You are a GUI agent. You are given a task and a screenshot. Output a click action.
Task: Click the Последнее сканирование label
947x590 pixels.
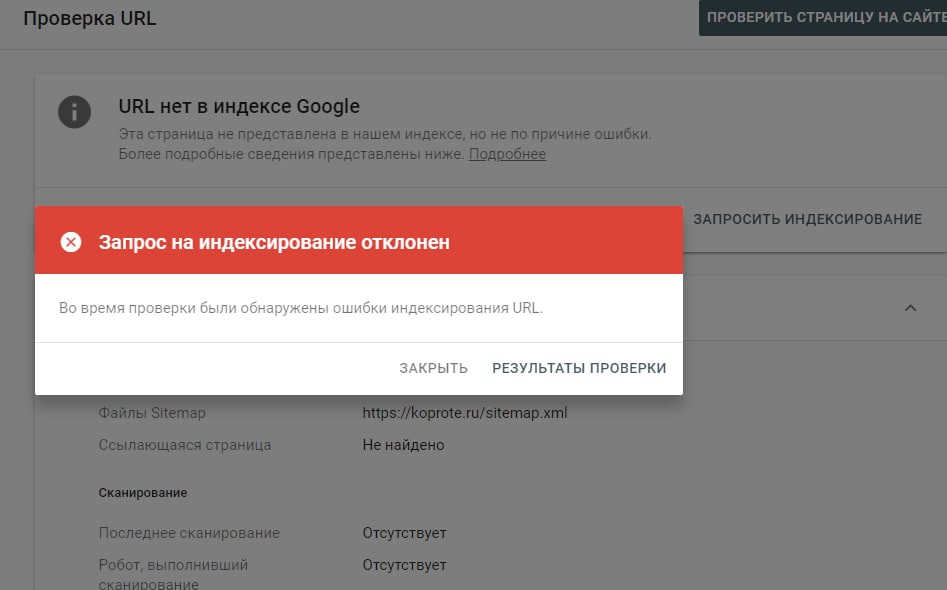(189, 533)
